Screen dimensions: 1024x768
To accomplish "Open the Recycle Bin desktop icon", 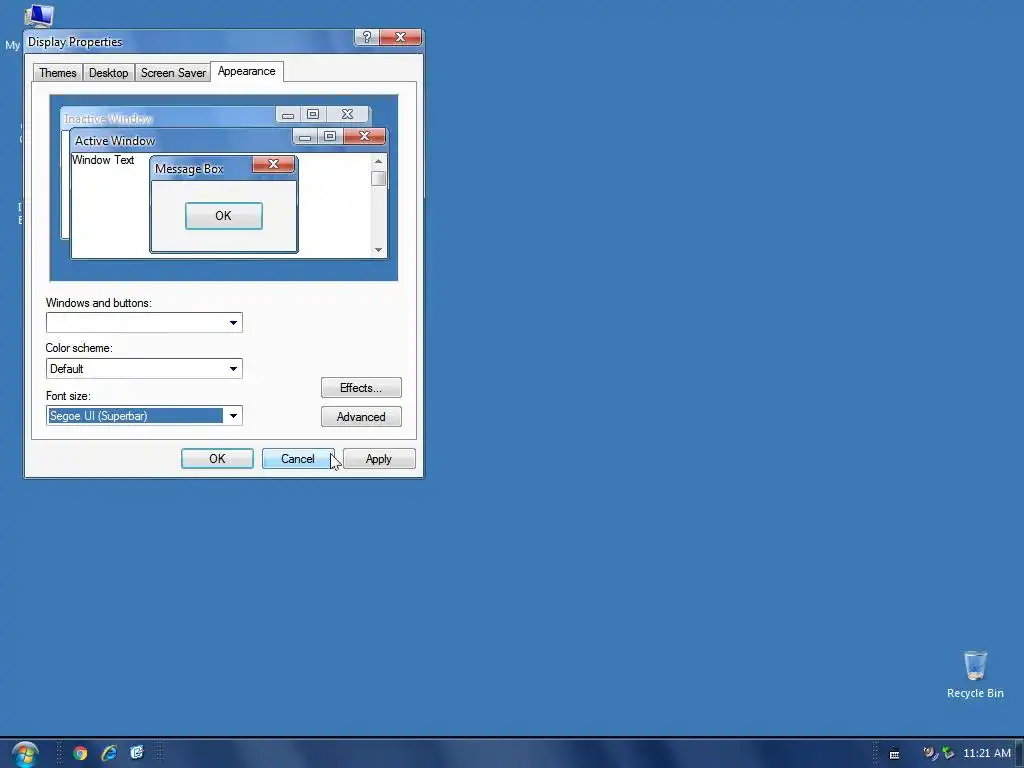I will pos(974,675).
